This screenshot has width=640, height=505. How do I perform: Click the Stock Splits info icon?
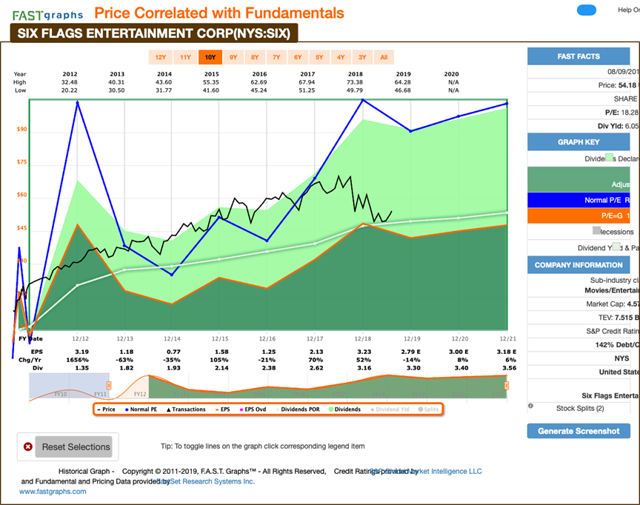(x=531, y=406)
